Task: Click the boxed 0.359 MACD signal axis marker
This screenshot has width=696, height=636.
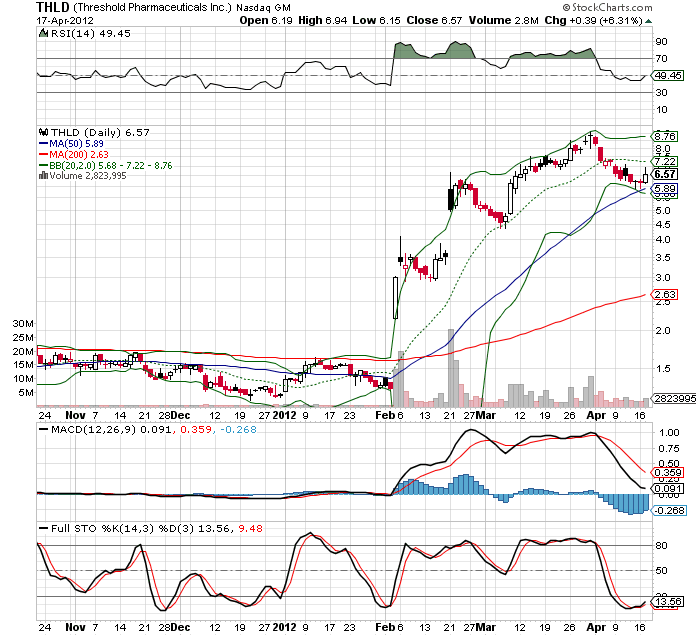Action: click(668, 472)
